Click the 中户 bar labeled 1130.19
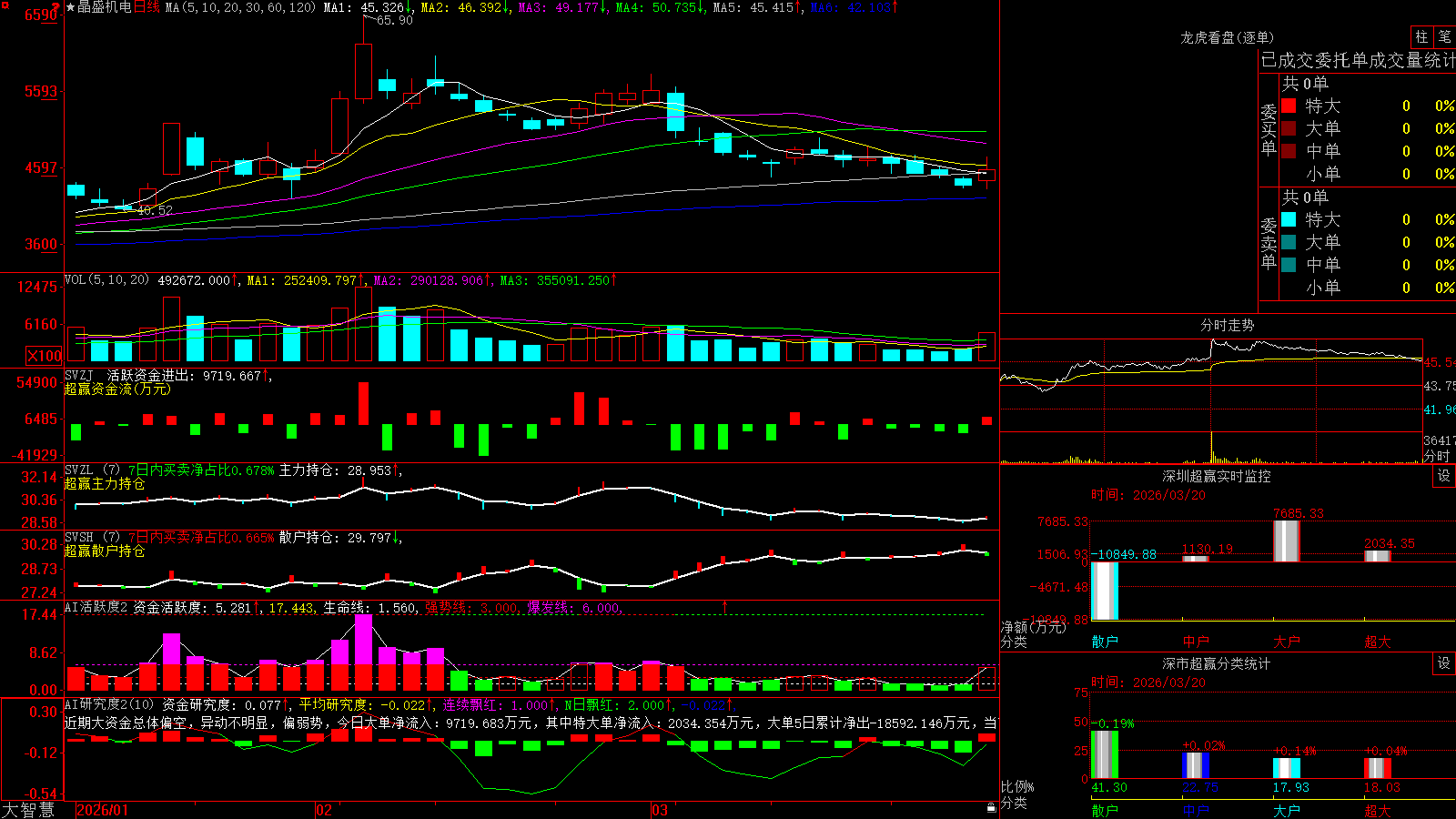This screenshot has height=819, width=1456. point(1195,559)
